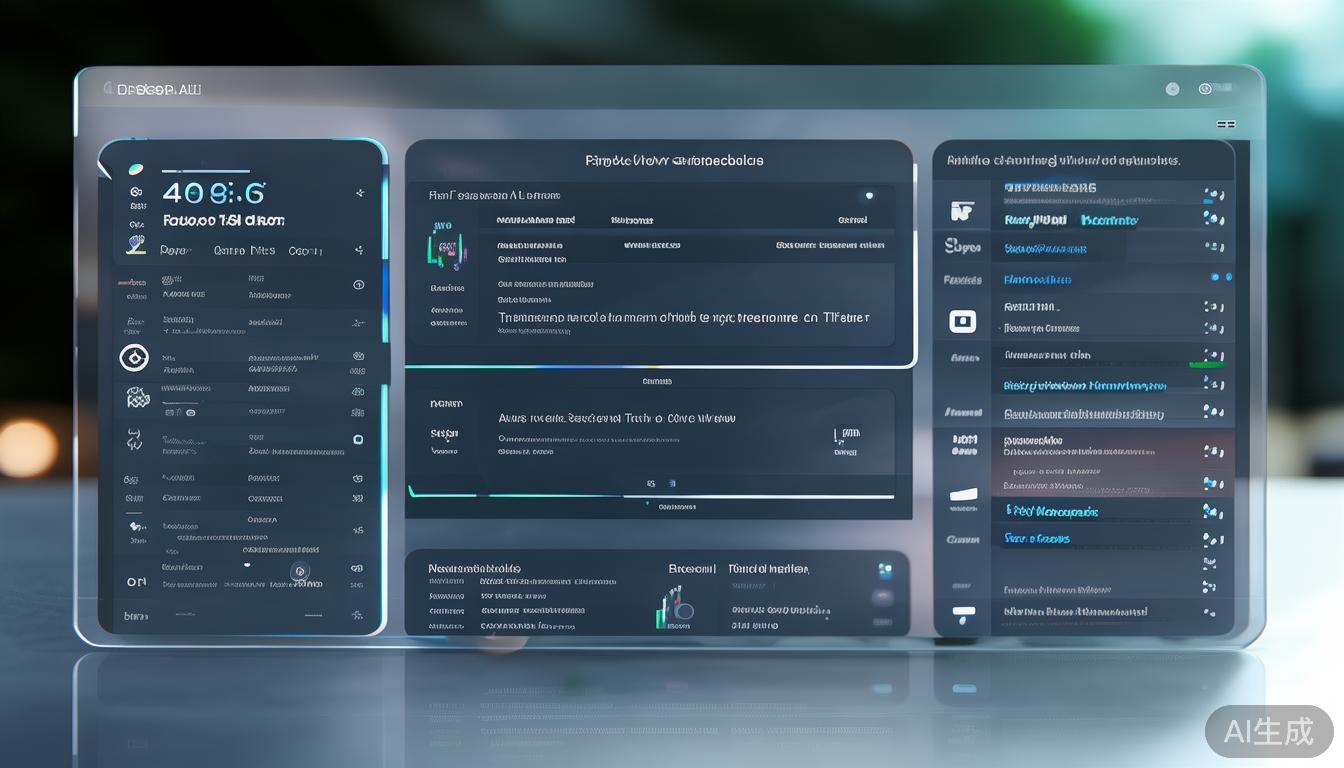Viewport: 1344px width, 768px height.
Task: Click the sparkle icon beside the 408:6 readout
Action: (x=359, y=193)
